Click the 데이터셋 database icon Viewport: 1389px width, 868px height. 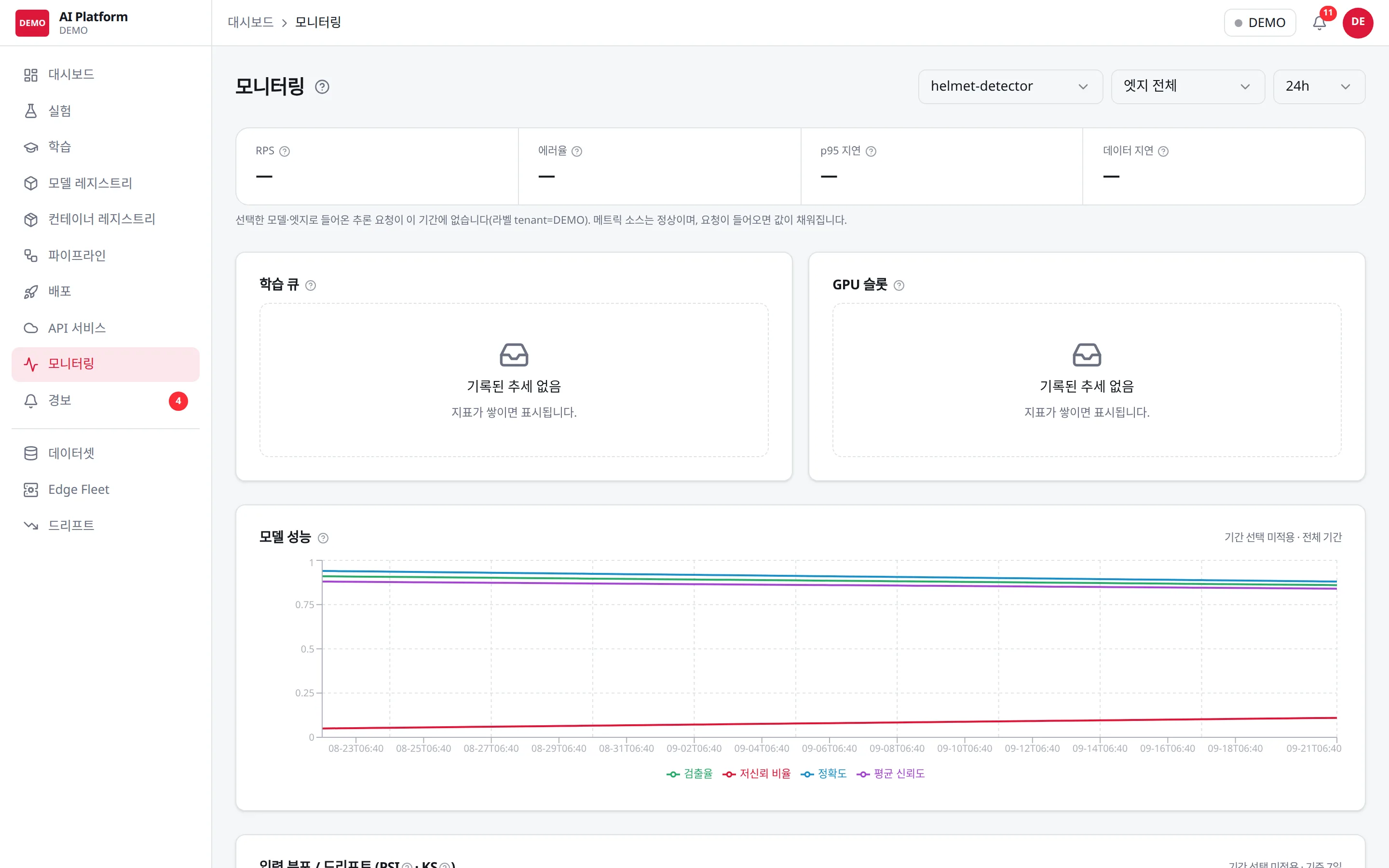pyautogui.click(x=31, y=453)
